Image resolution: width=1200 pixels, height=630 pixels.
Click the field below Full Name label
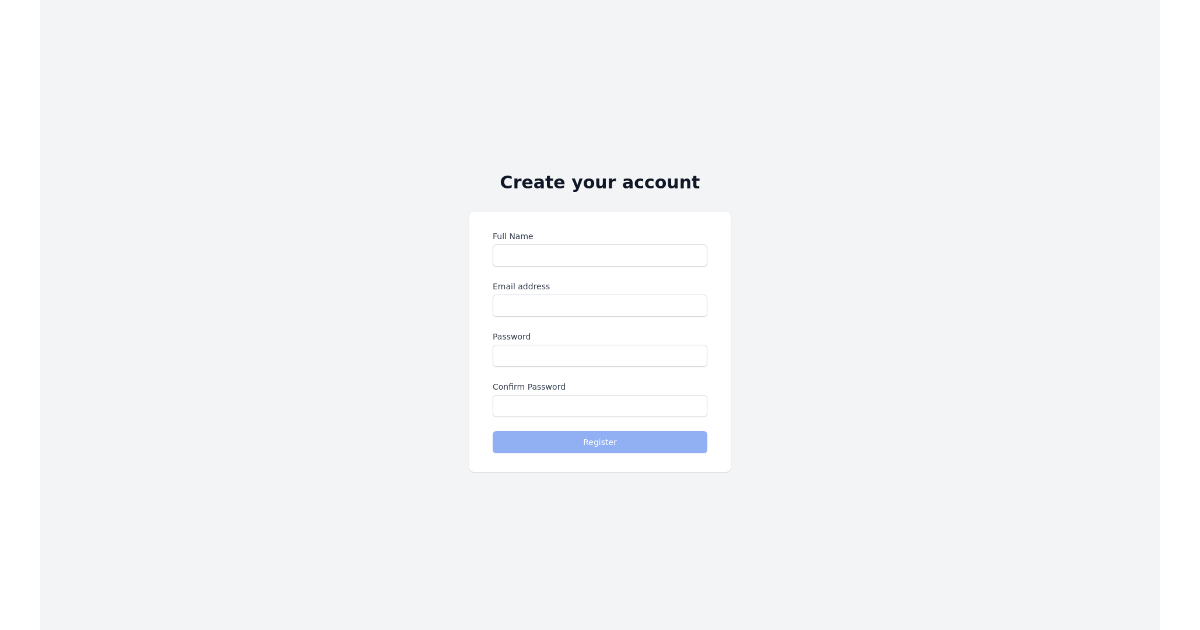(599, 255)
